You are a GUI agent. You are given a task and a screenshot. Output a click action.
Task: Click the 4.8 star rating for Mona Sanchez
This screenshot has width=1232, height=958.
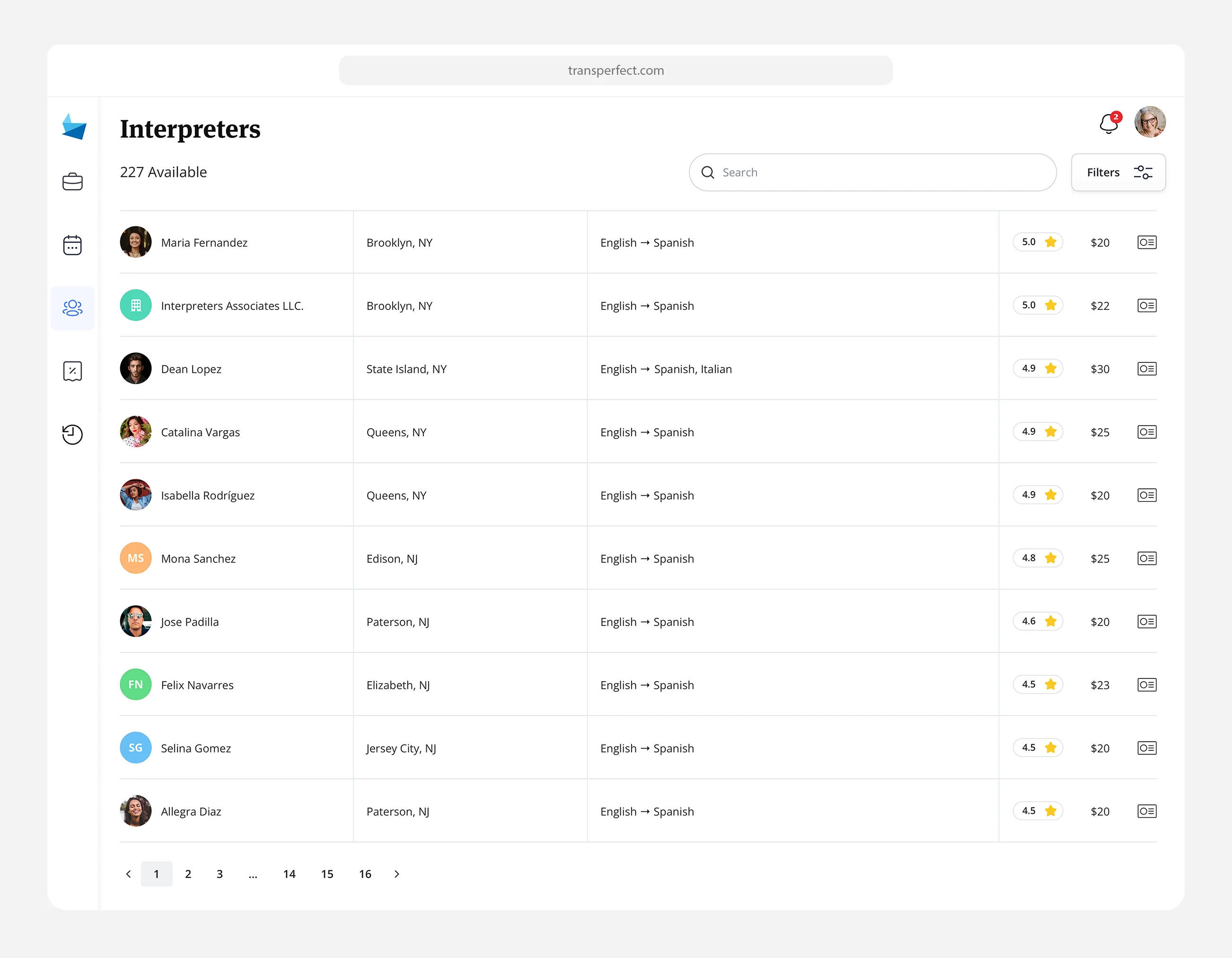coord(1038,558)
